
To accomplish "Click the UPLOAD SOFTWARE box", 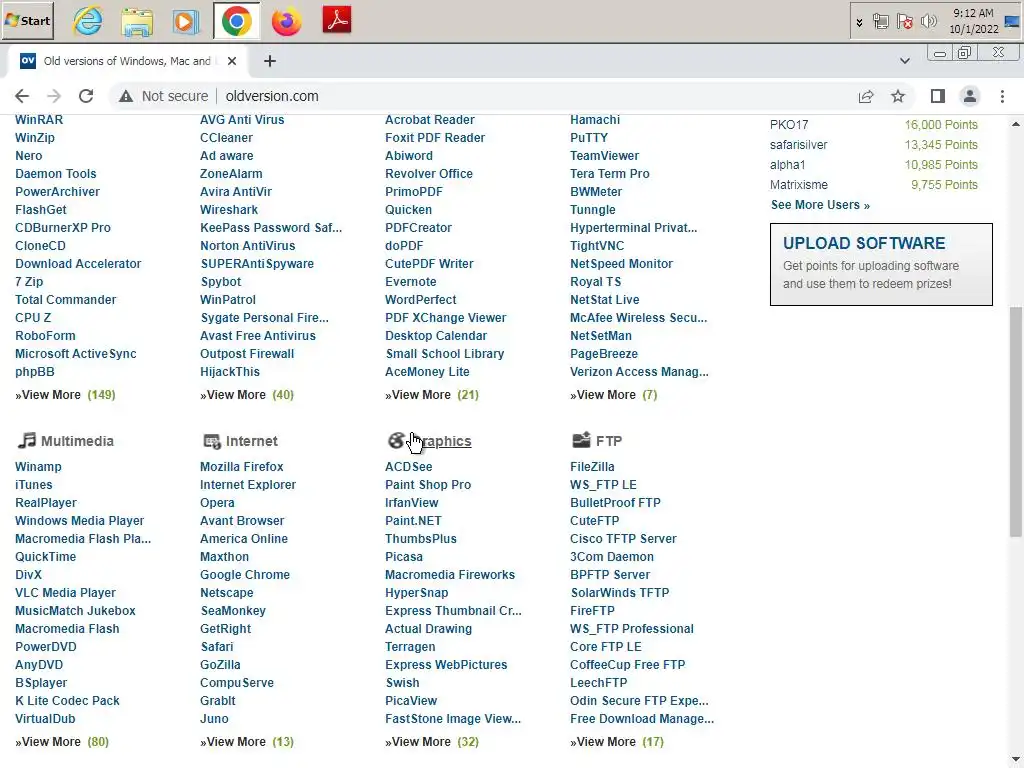I will coord(881,264).
